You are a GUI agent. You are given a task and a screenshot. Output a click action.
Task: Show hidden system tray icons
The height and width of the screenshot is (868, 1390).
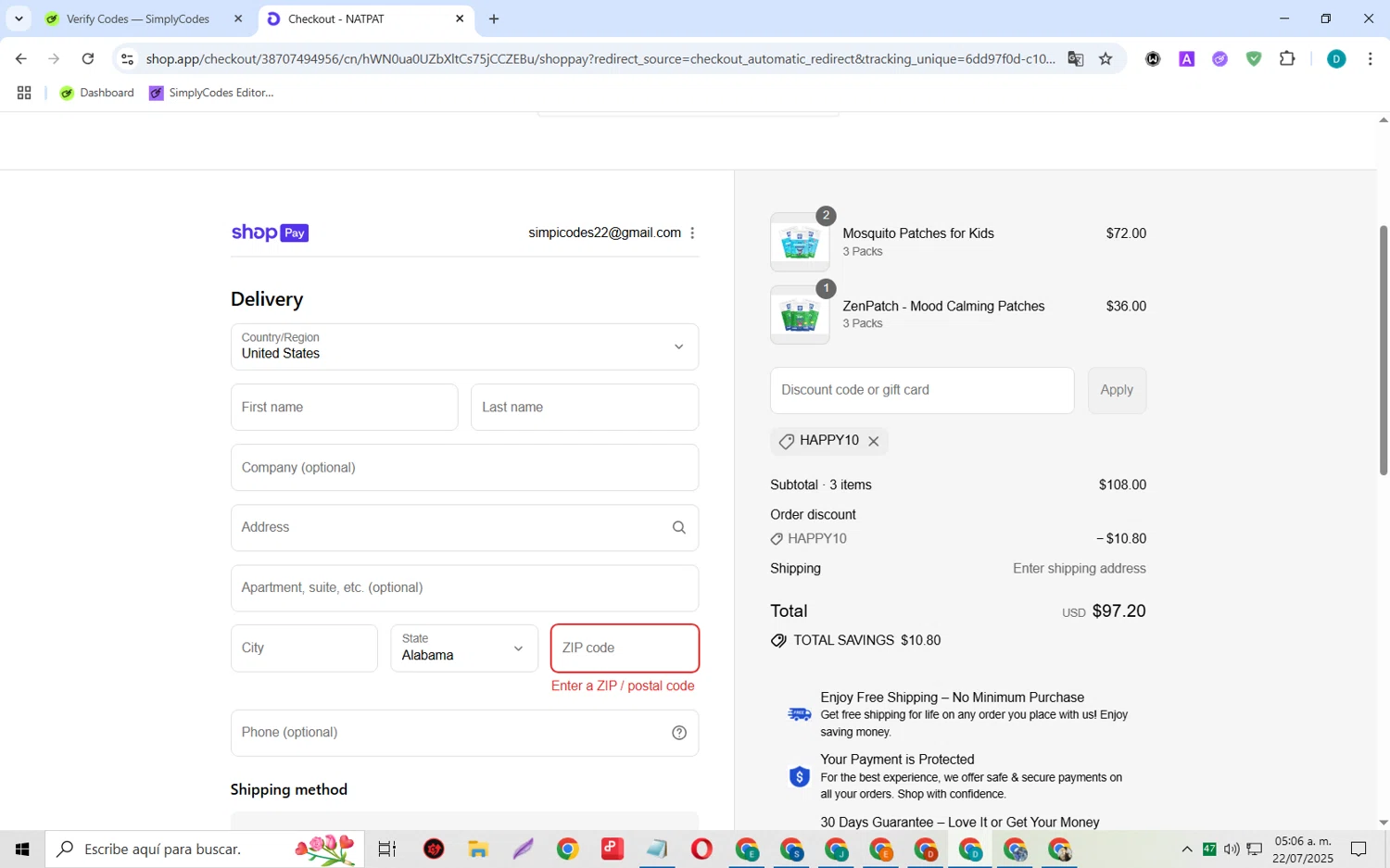1186,849
